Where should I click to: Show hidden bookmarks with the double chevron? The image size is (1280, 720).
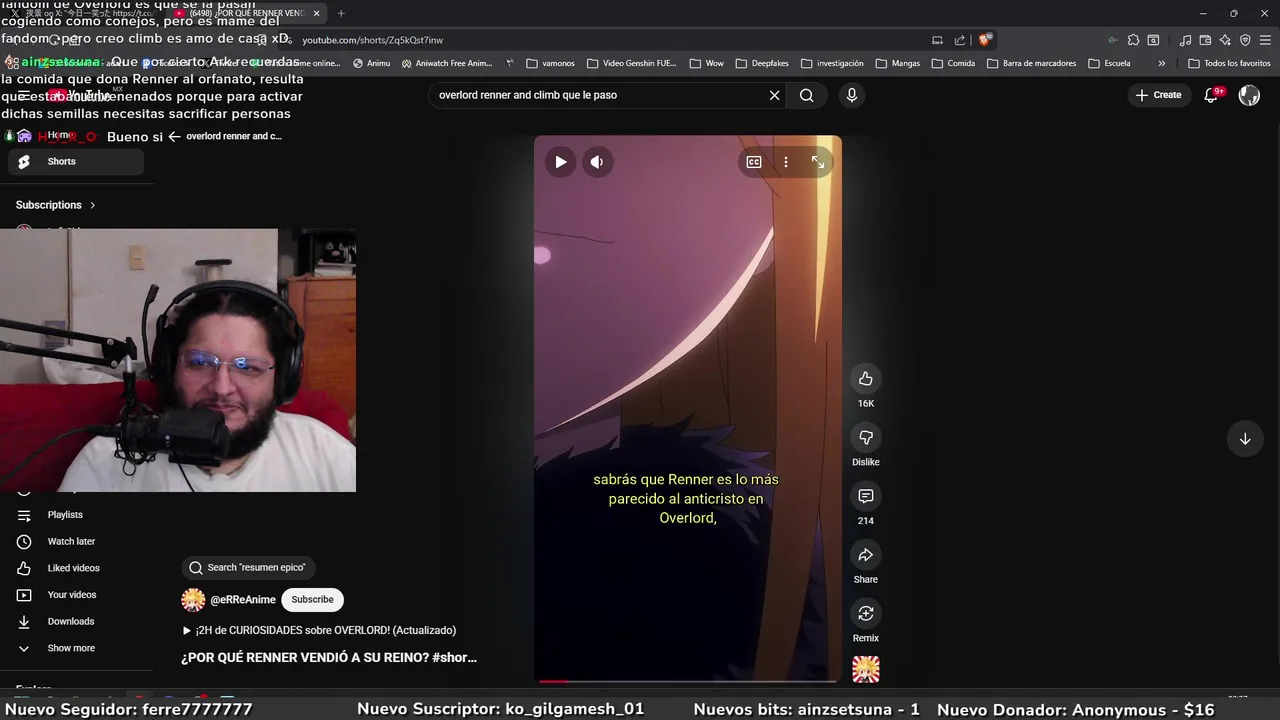[1161, 63]
